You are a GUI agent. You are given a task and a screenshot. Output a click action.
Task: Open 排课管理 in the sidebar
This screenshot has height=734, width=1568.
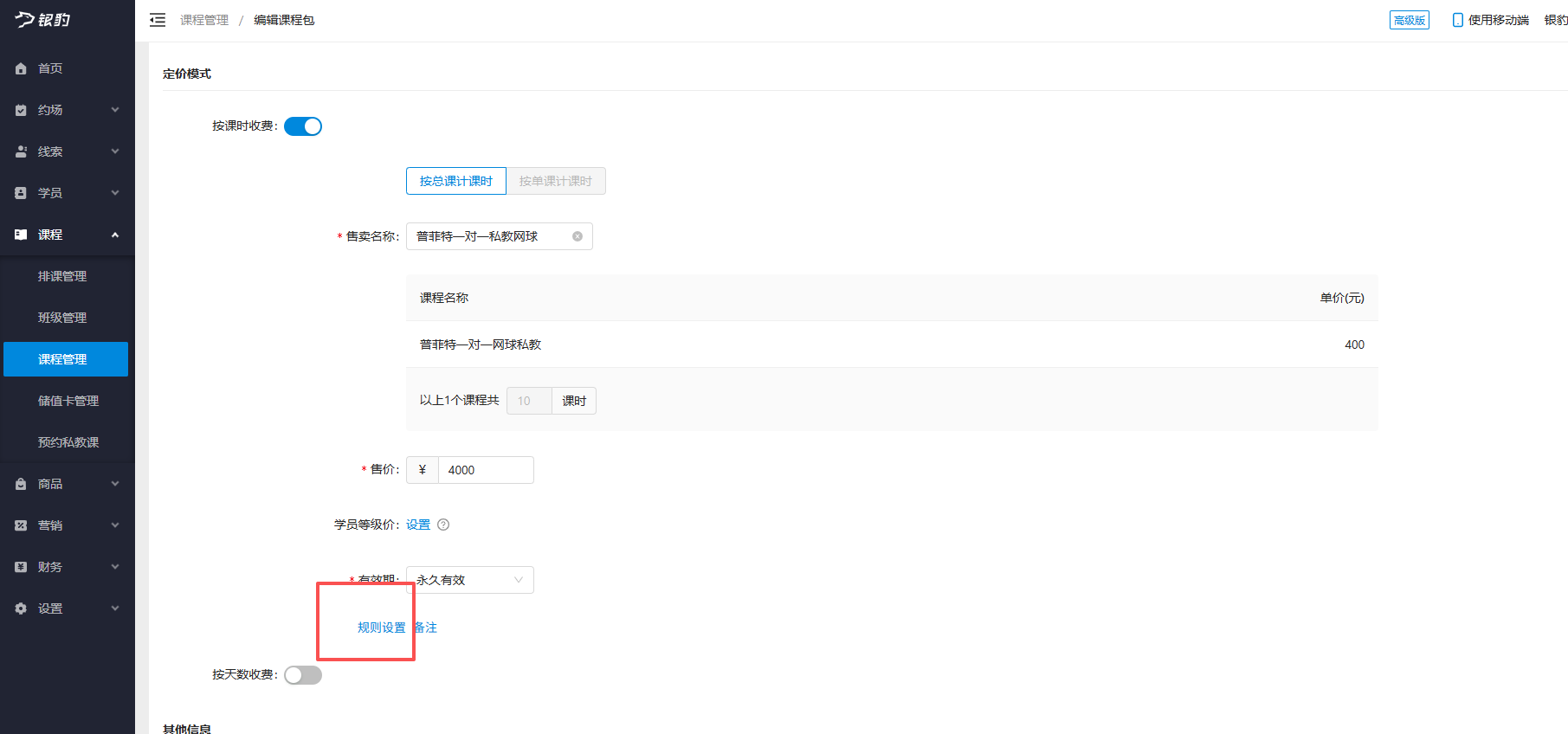click(62, 276)
